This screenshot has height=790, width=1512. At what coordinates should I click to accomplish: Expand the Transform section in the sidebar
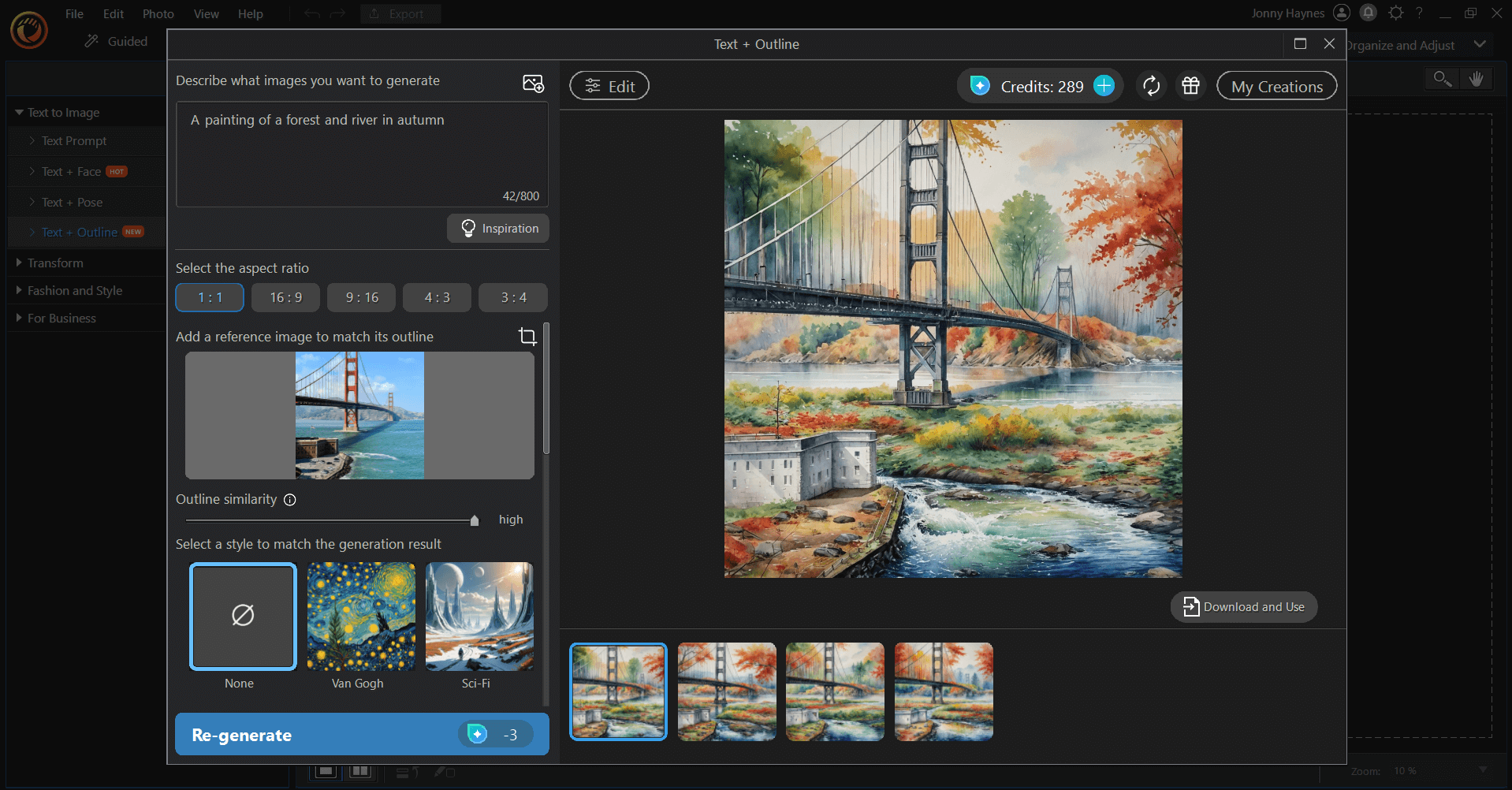click(x=55, y=263)
